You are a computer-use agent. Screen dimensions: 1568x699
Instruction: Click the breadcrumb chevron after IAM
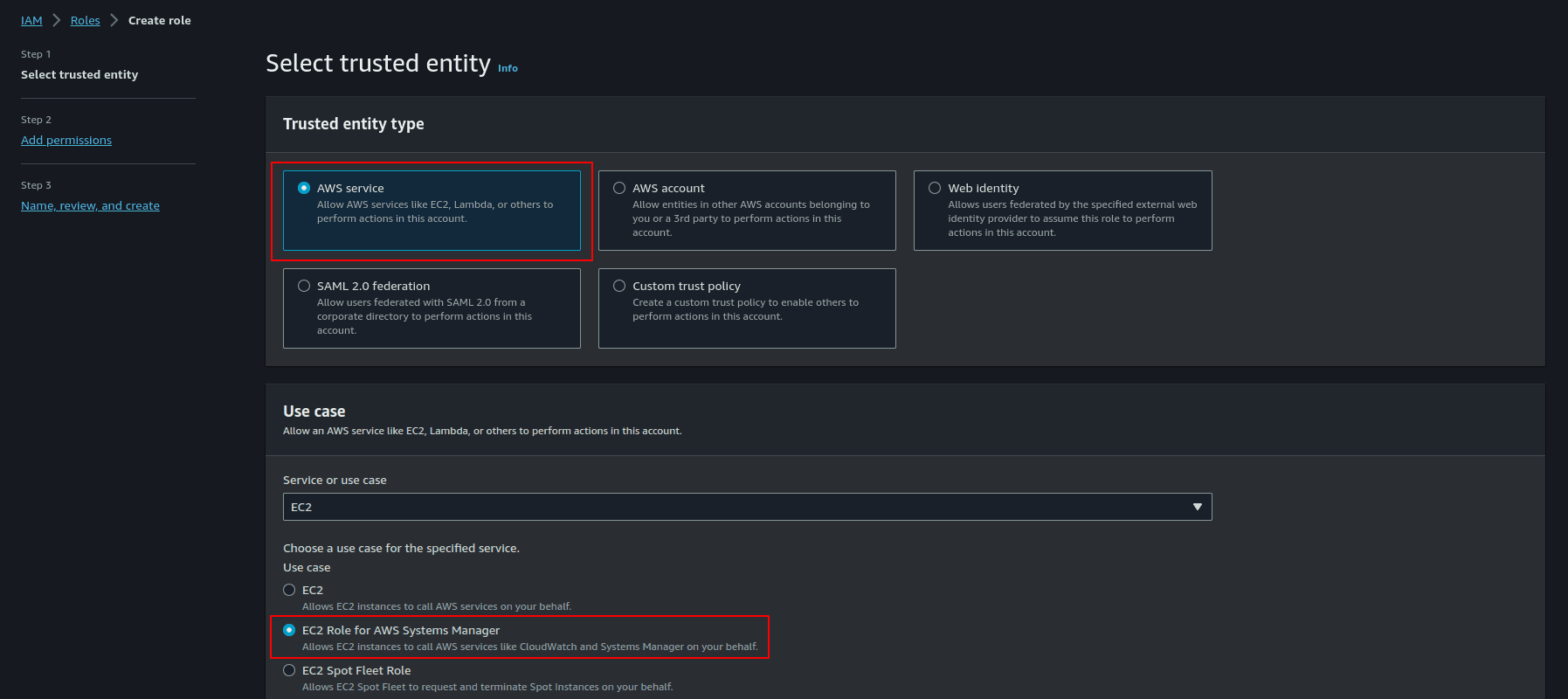click(57, 20)
